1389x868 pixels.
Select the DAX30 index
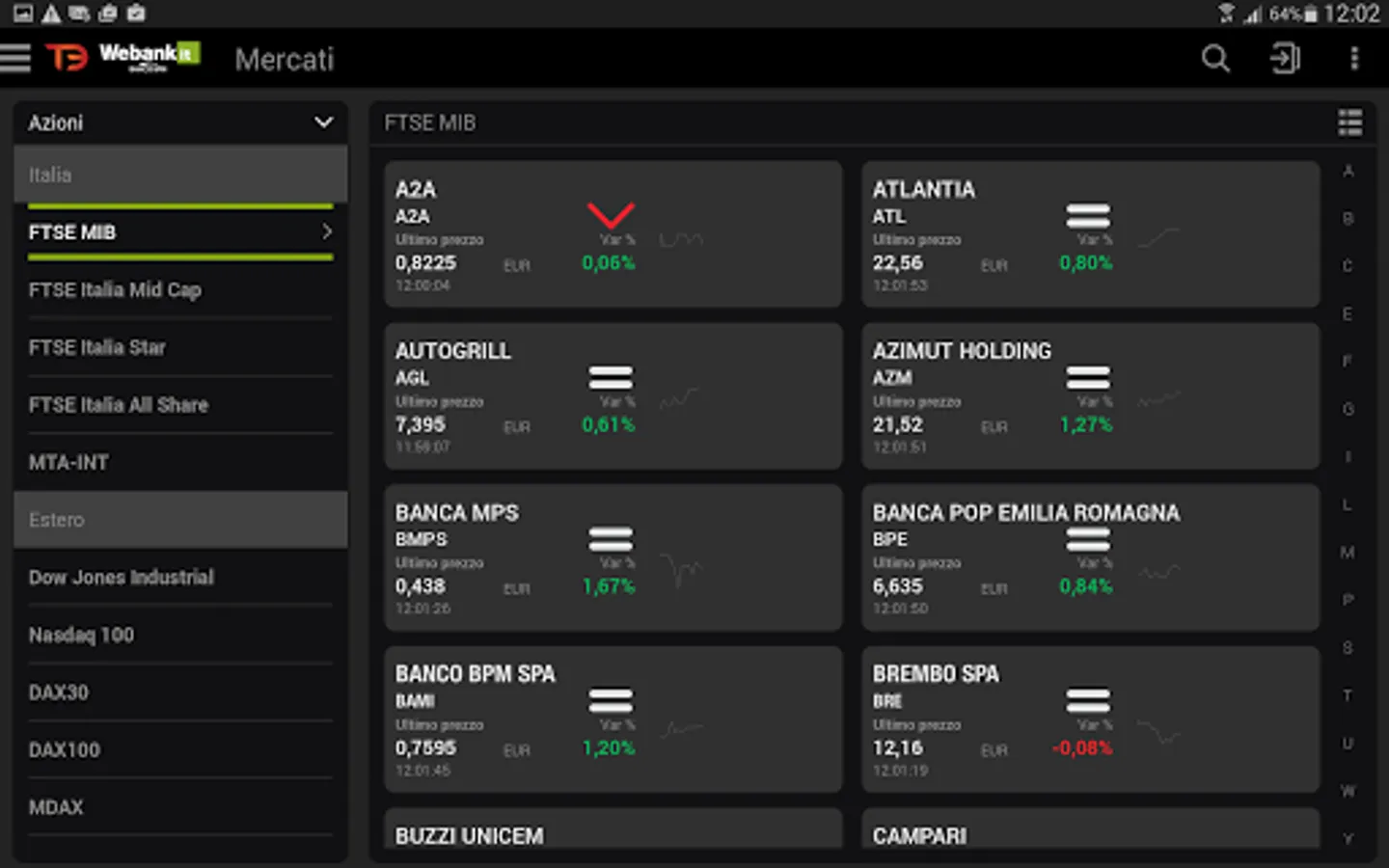58,692
